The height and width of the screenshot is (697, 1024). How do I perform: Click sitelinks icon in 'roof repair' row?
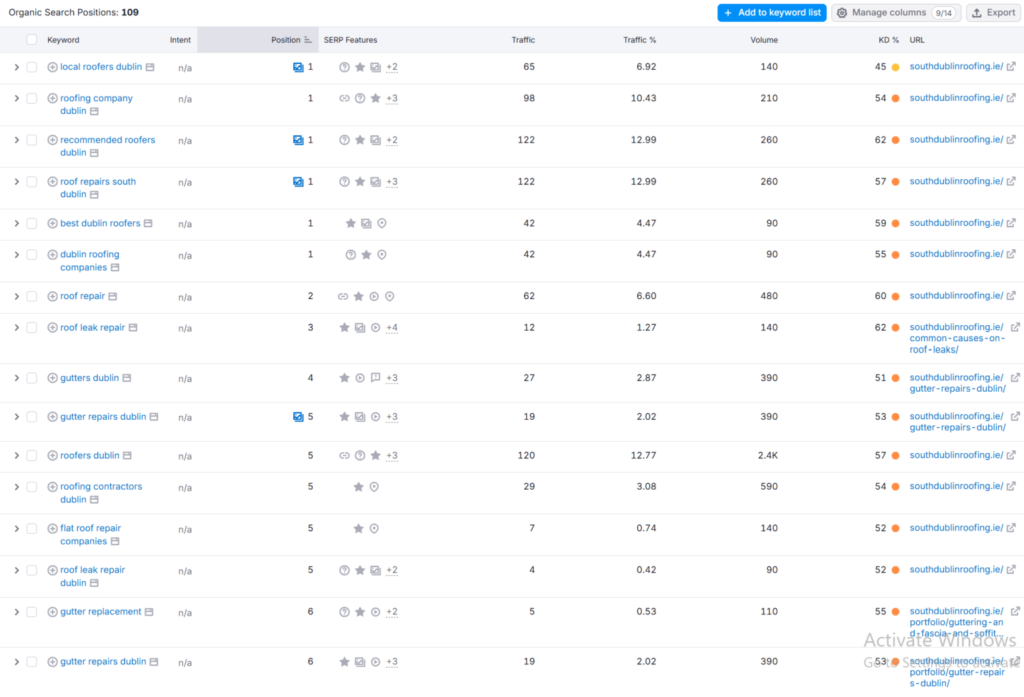pos(343,297)
